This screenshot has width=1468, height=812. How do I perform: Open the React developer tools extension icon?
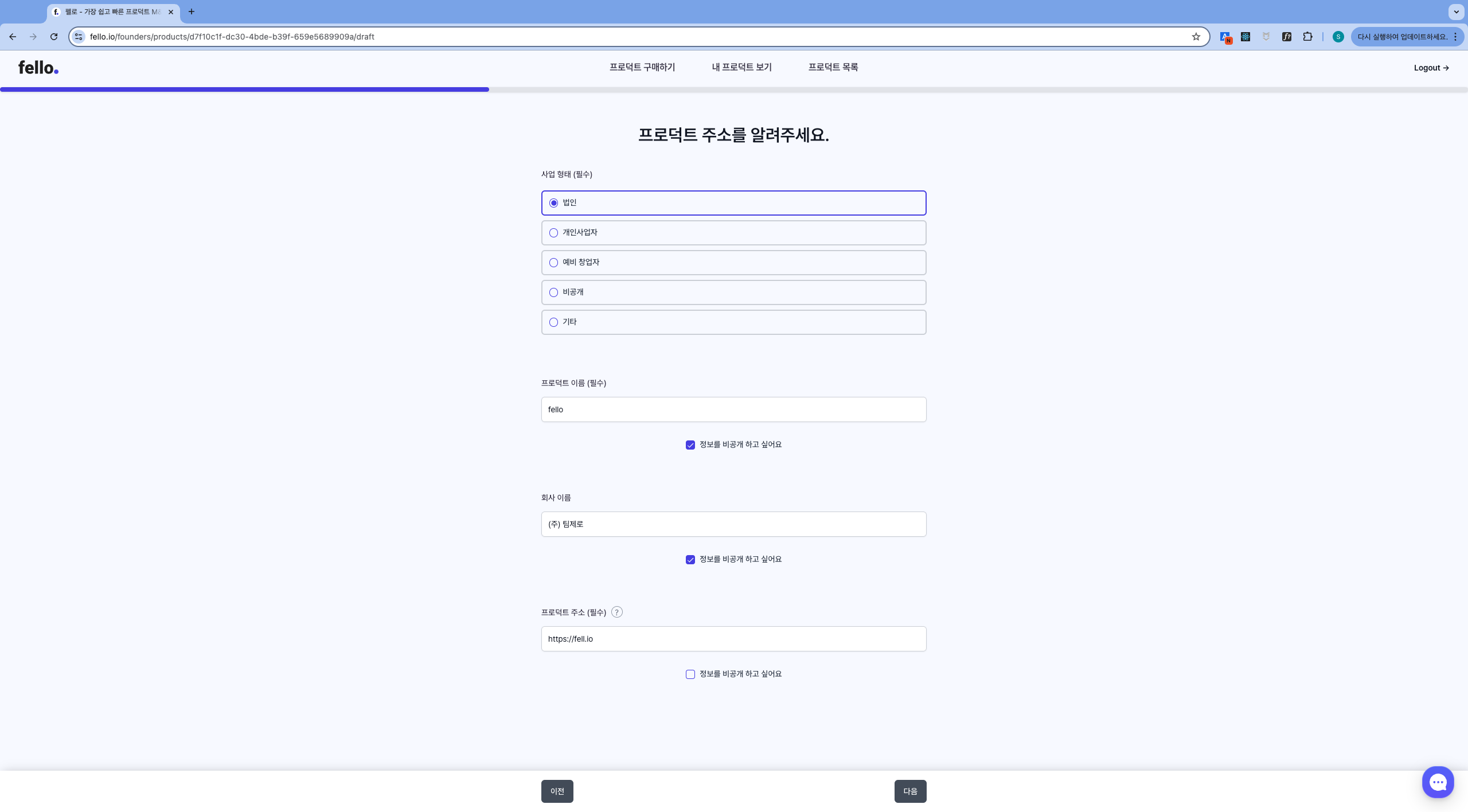point(1246,37)
